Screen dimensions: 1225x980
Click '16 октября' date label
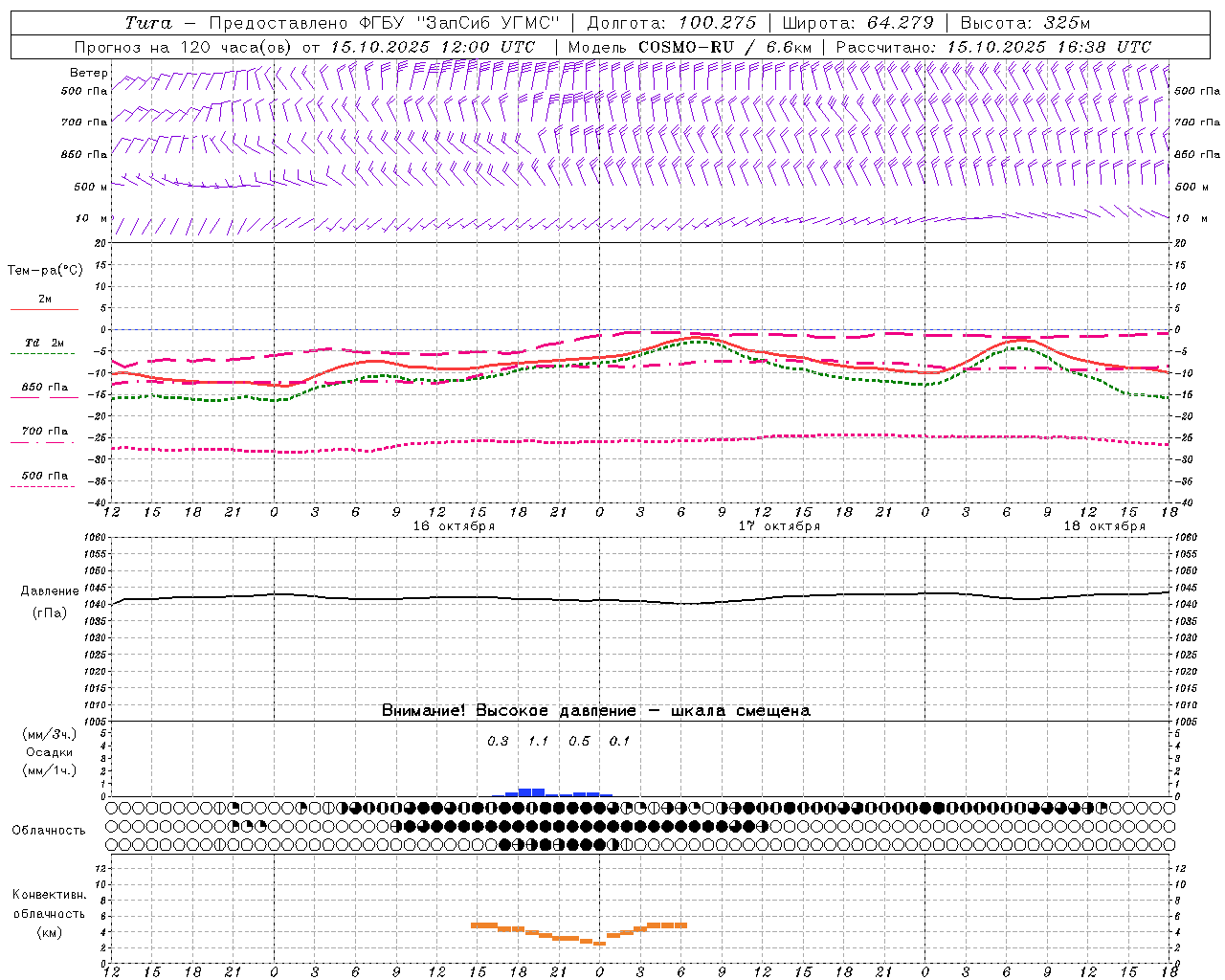454,526
